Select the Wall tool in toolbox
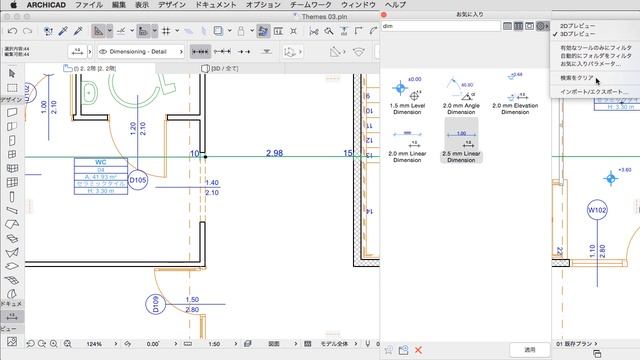Screen dimensions: 640x360 pyautogui.click(x=12, y=112)
